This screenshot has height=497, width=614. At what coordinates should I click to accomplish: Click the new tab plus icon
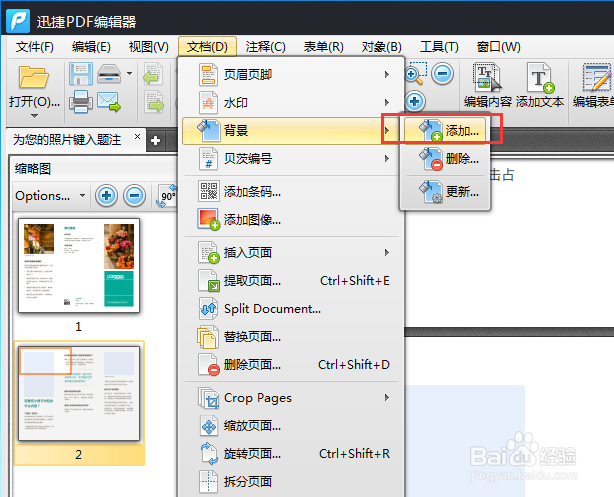tap(155, 141)
